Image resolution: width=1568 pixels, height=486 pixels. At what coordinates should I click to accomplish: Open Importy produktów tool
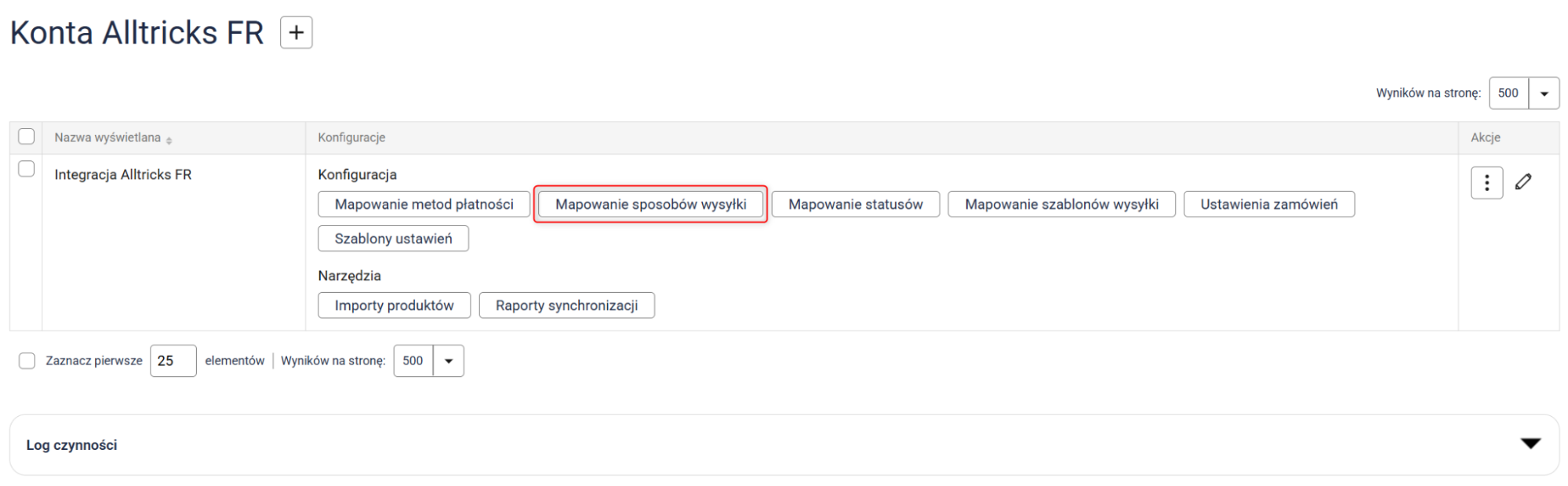tap(394, 305)
